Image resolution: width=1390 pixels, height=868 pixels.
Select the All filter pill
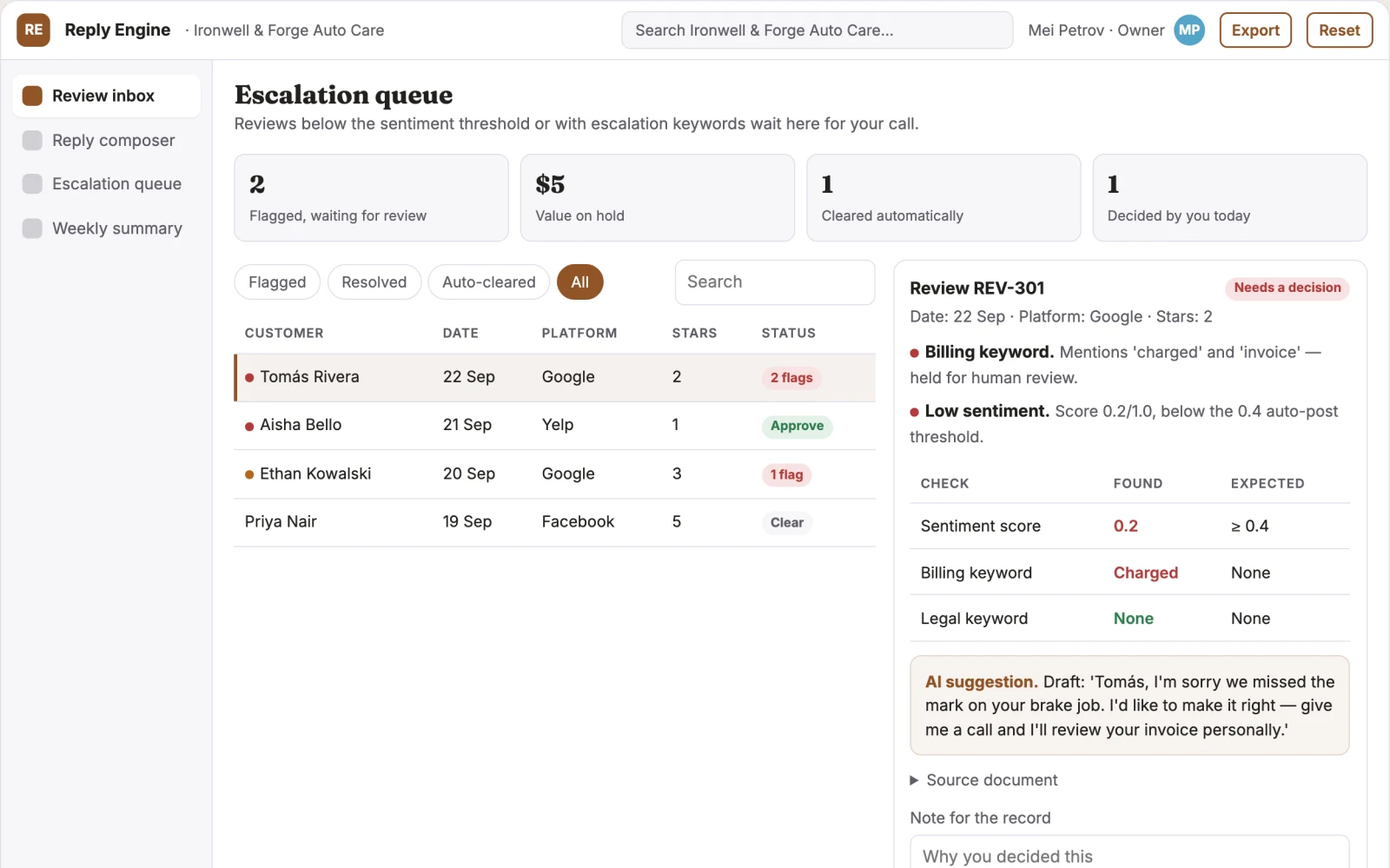[579, 282]
